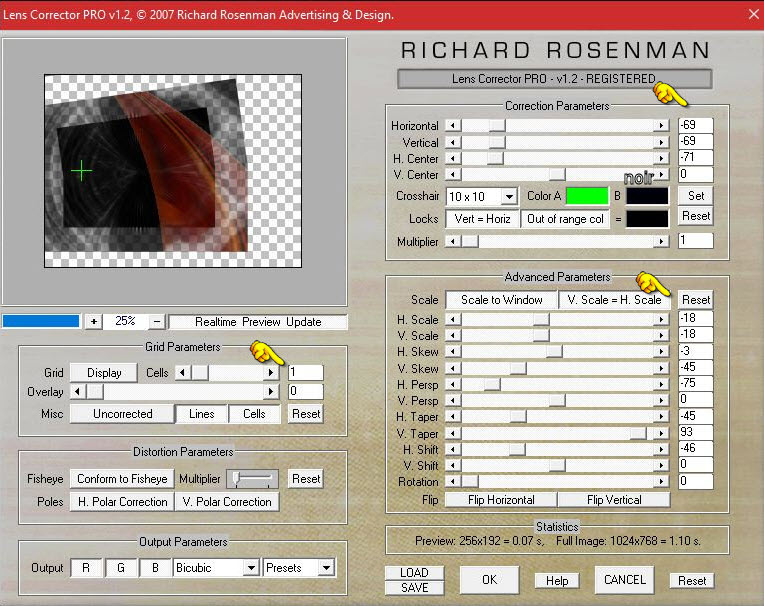Toggle H. Polar Correction
Screen dimensions: 764x606
pyautogui.click(x=122, y=502)
